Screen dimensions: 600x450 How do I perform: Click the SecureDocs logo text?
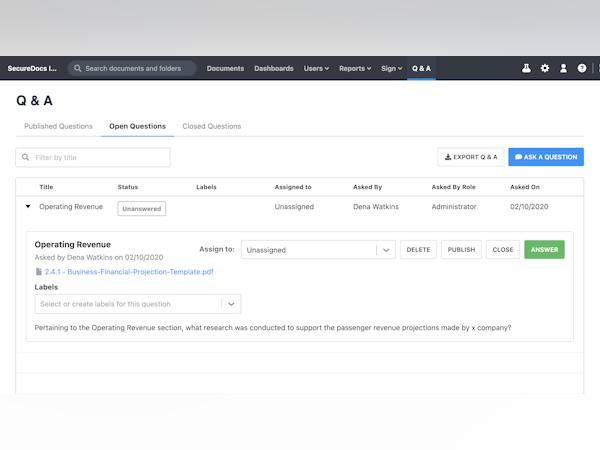click(x=32, y=68)
